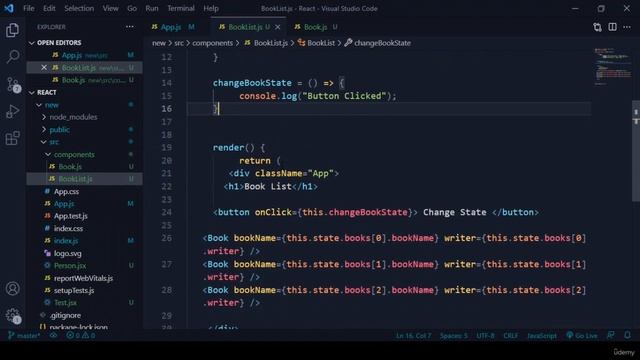Change the UTF-8 encoding setting
Viewport: 640px width, 360px height.
(485, 336)
